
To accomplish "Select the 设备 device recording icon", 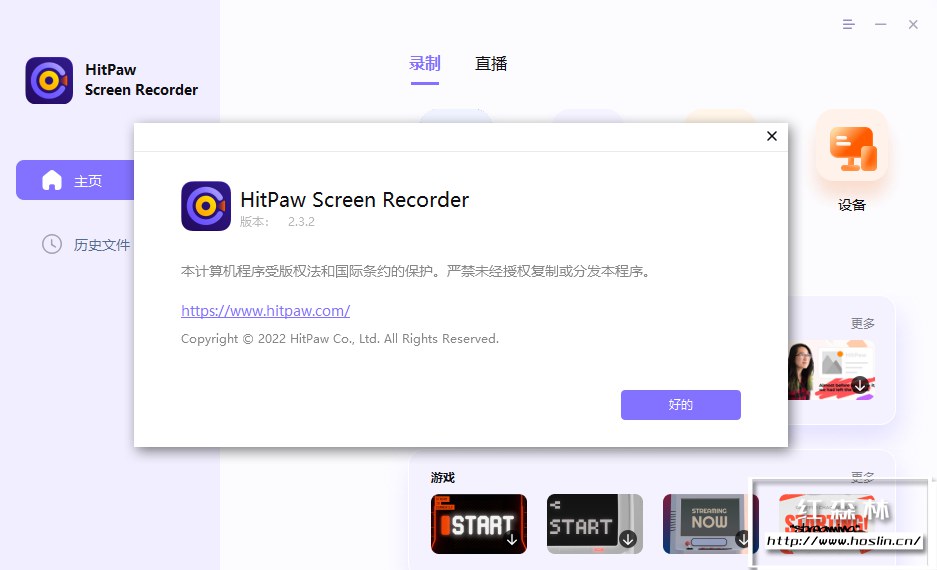I will [x=852, y=146].
